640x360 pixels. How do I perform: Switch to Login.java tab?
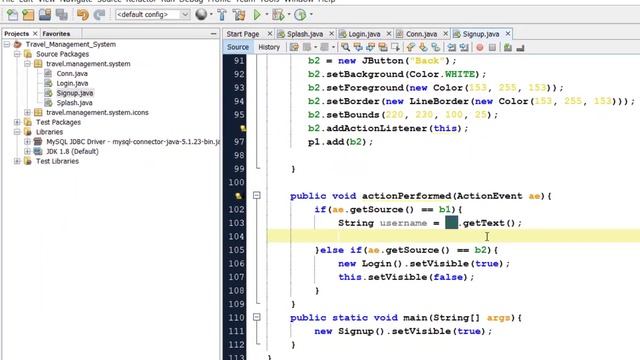coord(364,34)
